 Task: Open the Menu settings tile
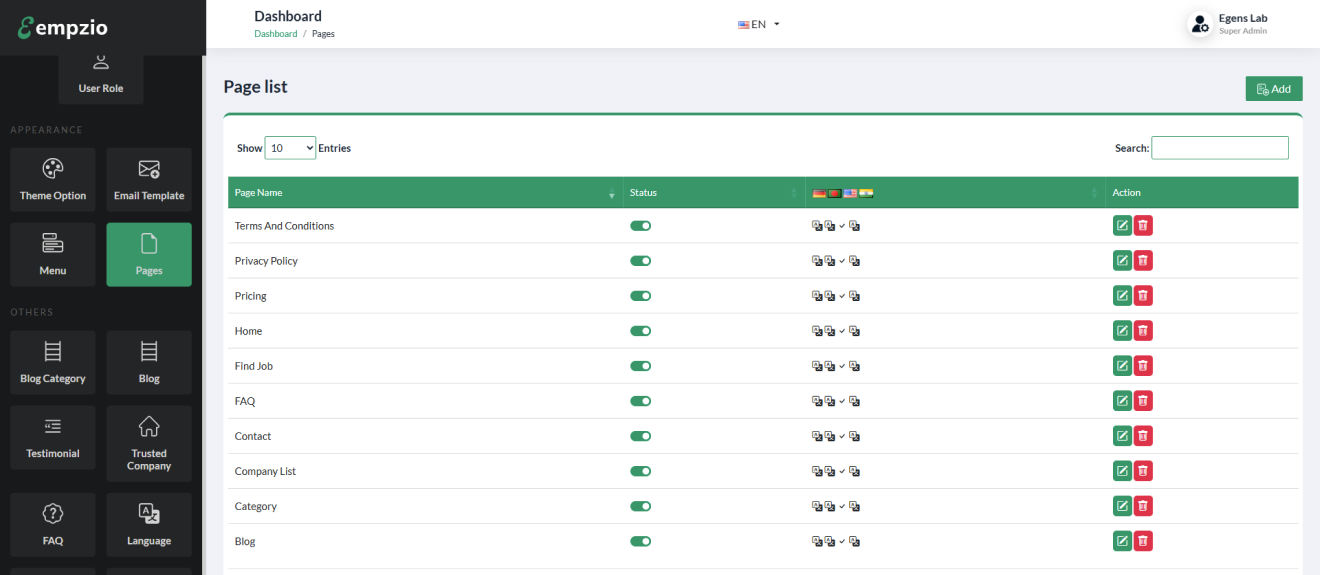(53, 255)
